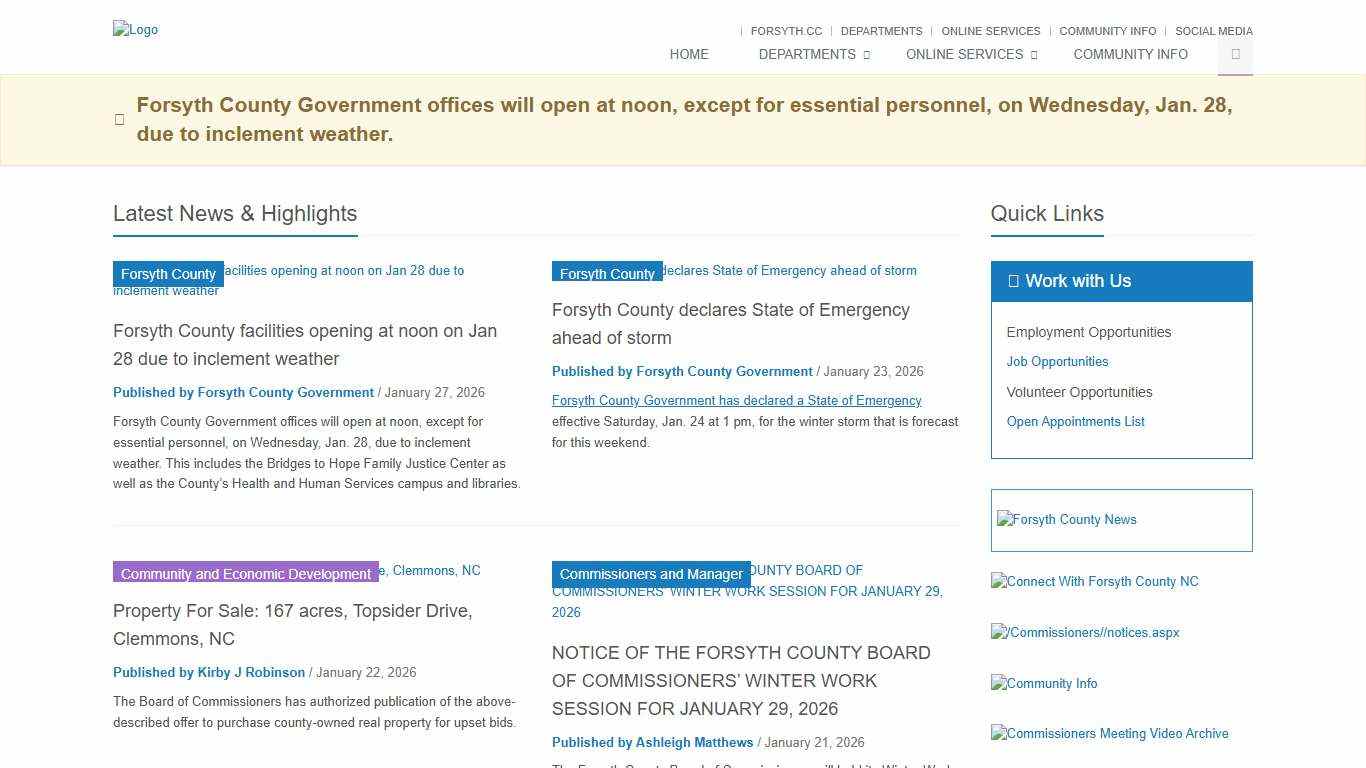Open Community Info in main navigation

click(1130, 55)
